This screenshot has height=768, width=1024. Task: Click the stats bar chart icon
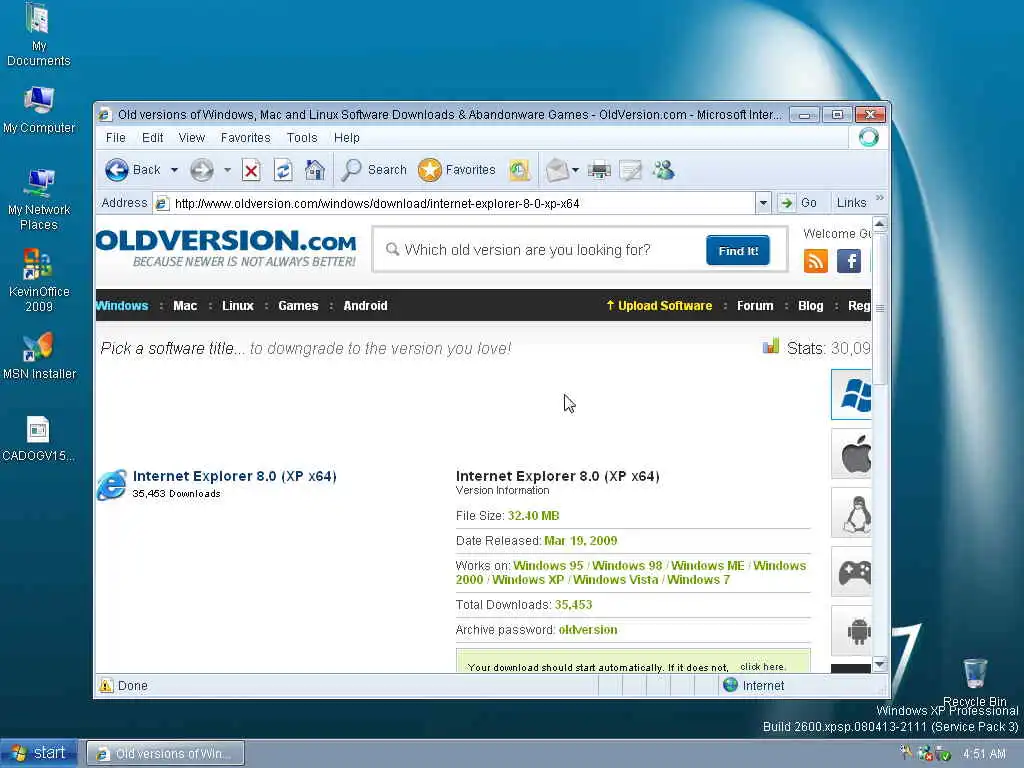[x=771, y=346]
